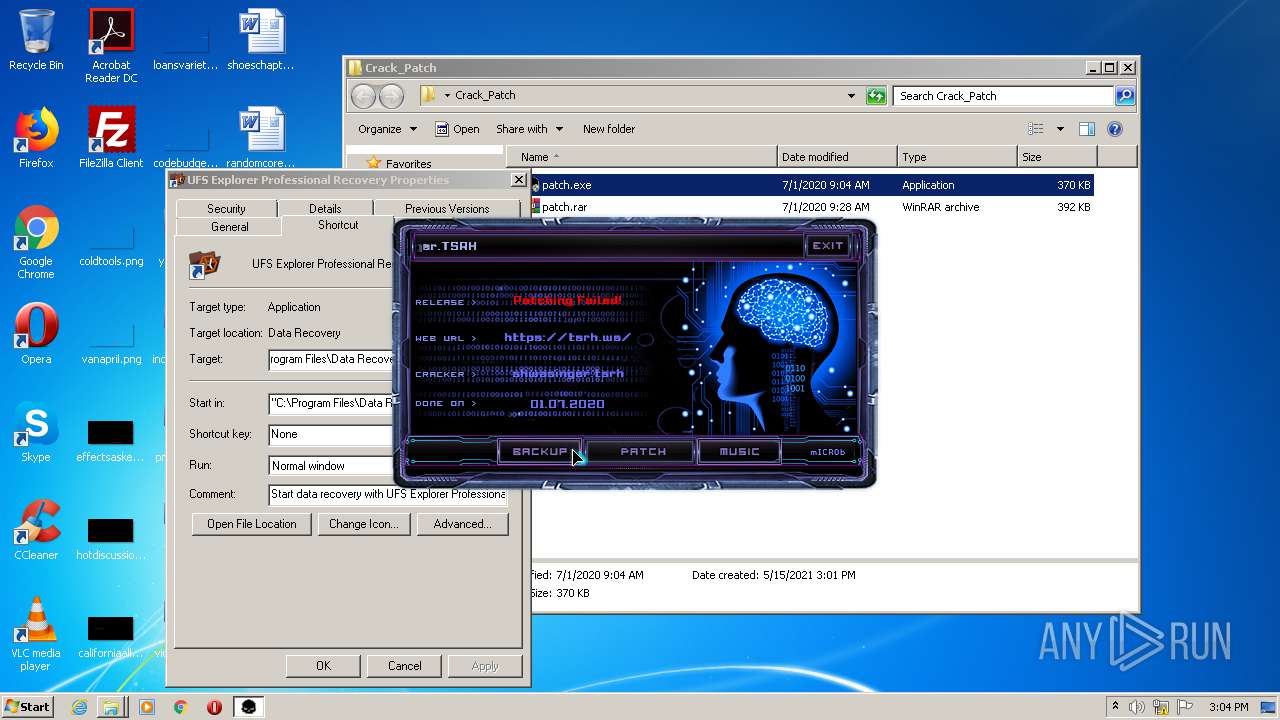The width and height of the screenshot is (1280, 720).
Task: Open the Organize dropdown menu
Action: click(387, 129)
